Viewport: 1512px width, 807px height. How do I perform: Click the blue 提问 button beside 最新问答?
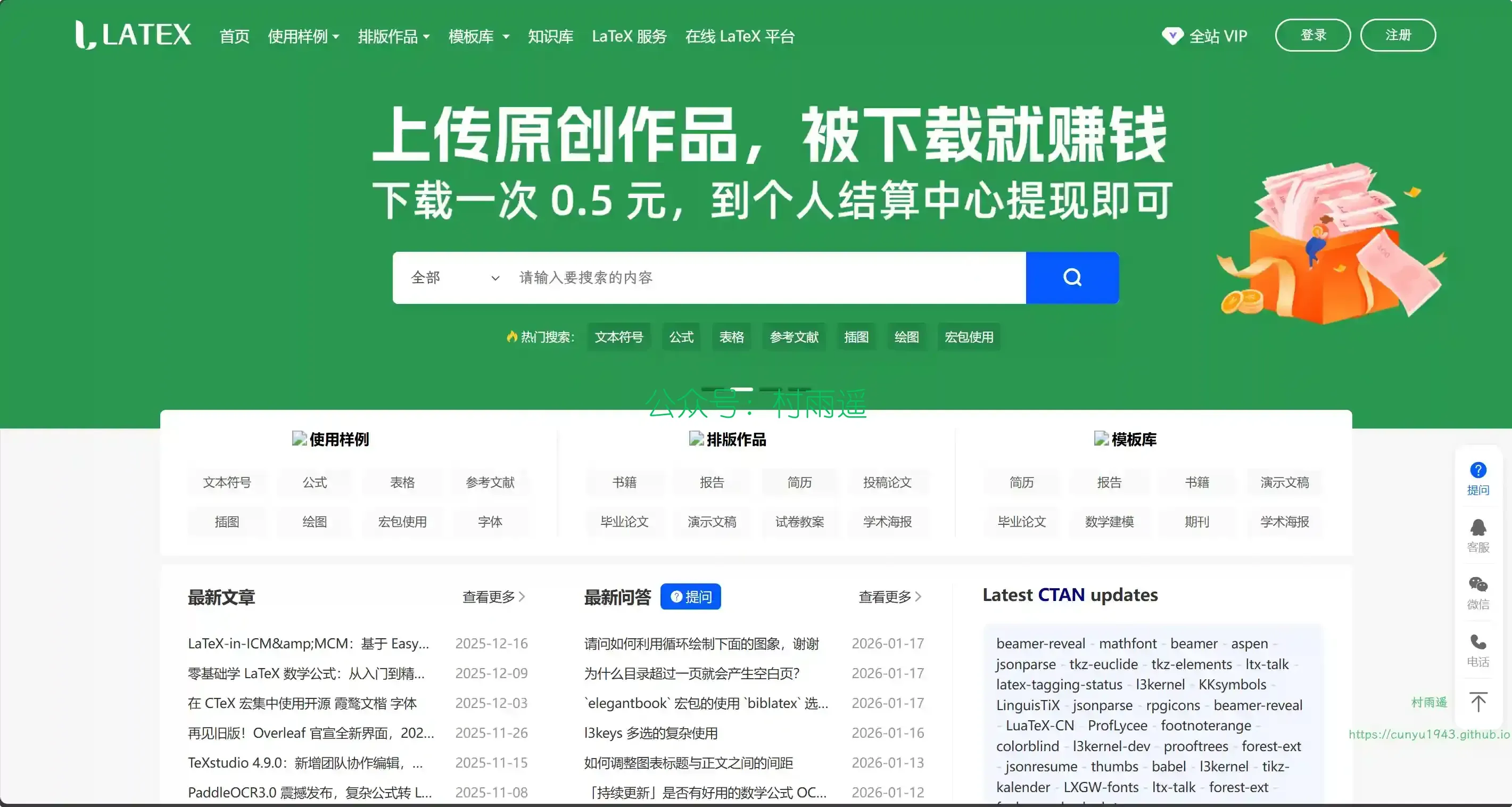click(690, 597)
